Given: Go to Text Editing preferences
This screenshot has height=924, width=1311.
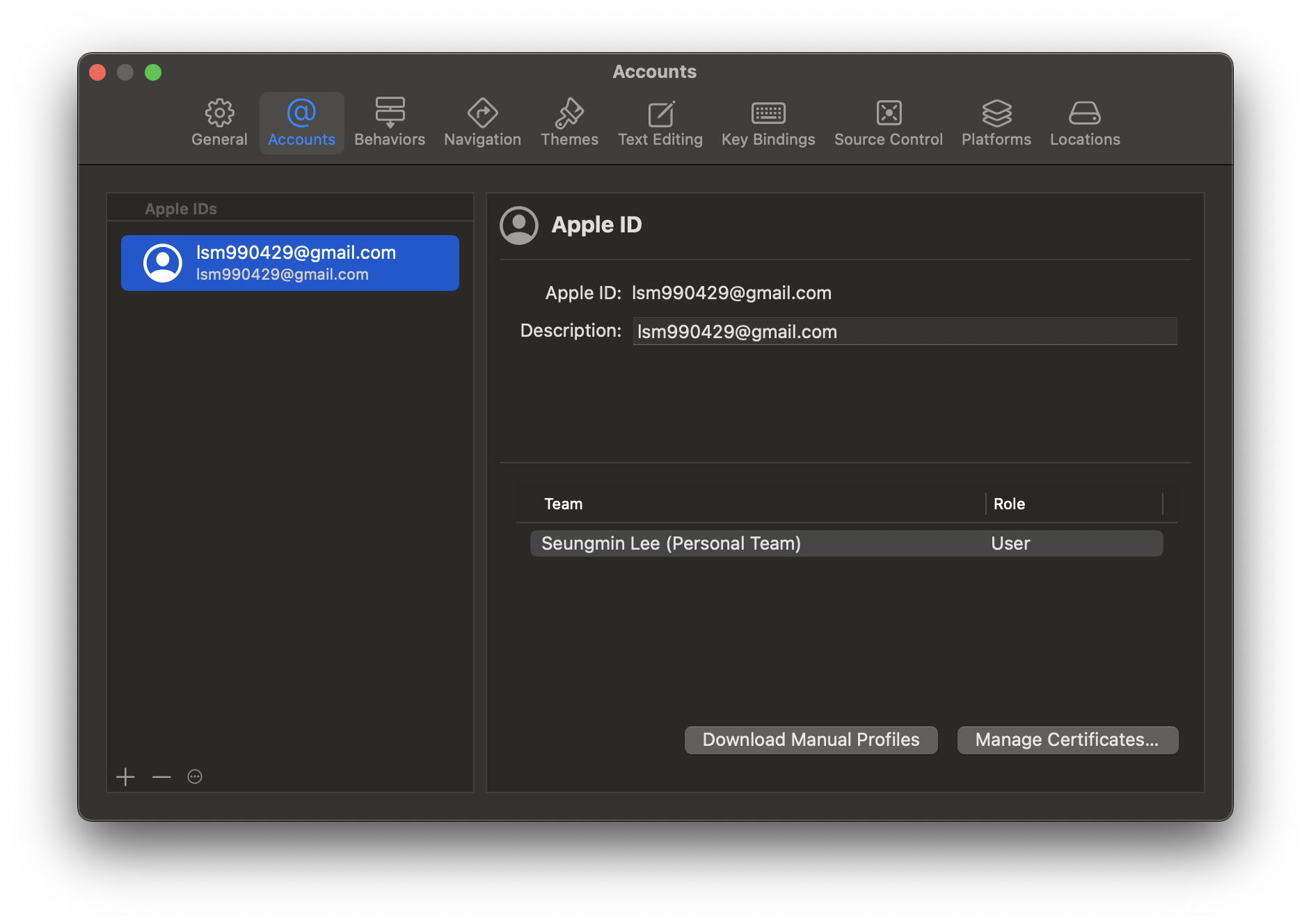Looking at the screenshot, I should pyautogui.click(x=660, y=123).
